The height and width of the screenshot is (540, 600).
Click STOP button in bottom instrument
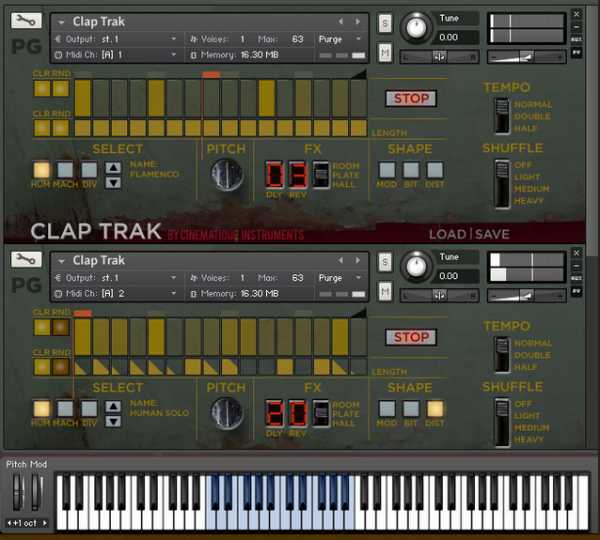tap(411, 337)
